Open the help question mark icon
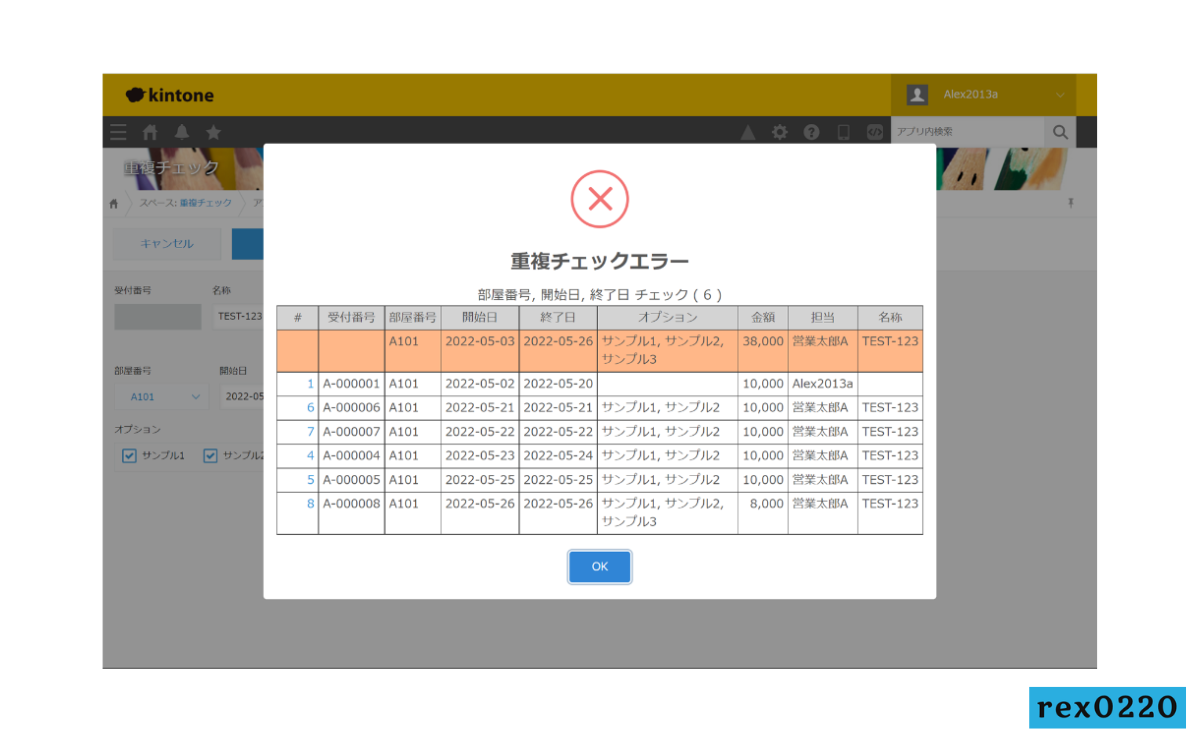The image size is (1200, 742). point(811,132)
